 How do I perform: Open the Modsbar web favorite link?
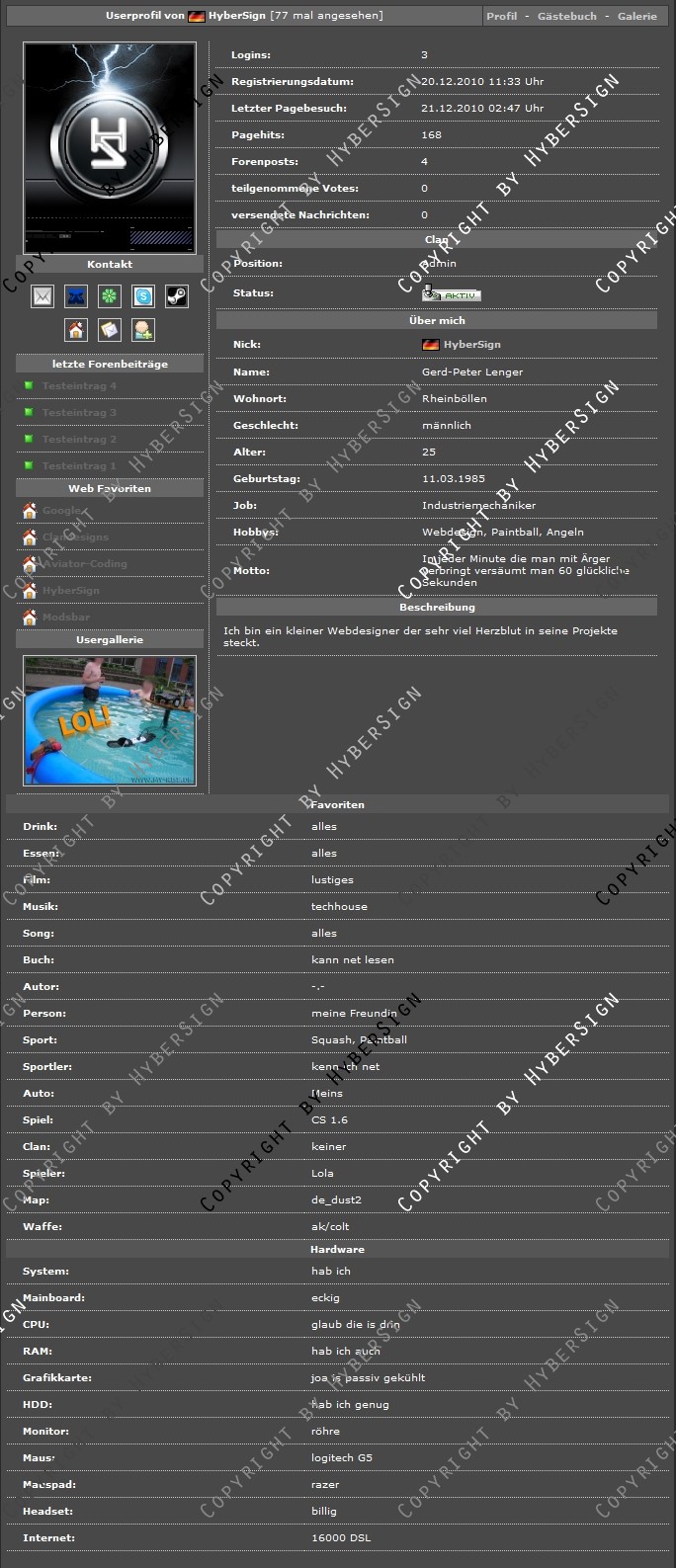pos(66,618)
